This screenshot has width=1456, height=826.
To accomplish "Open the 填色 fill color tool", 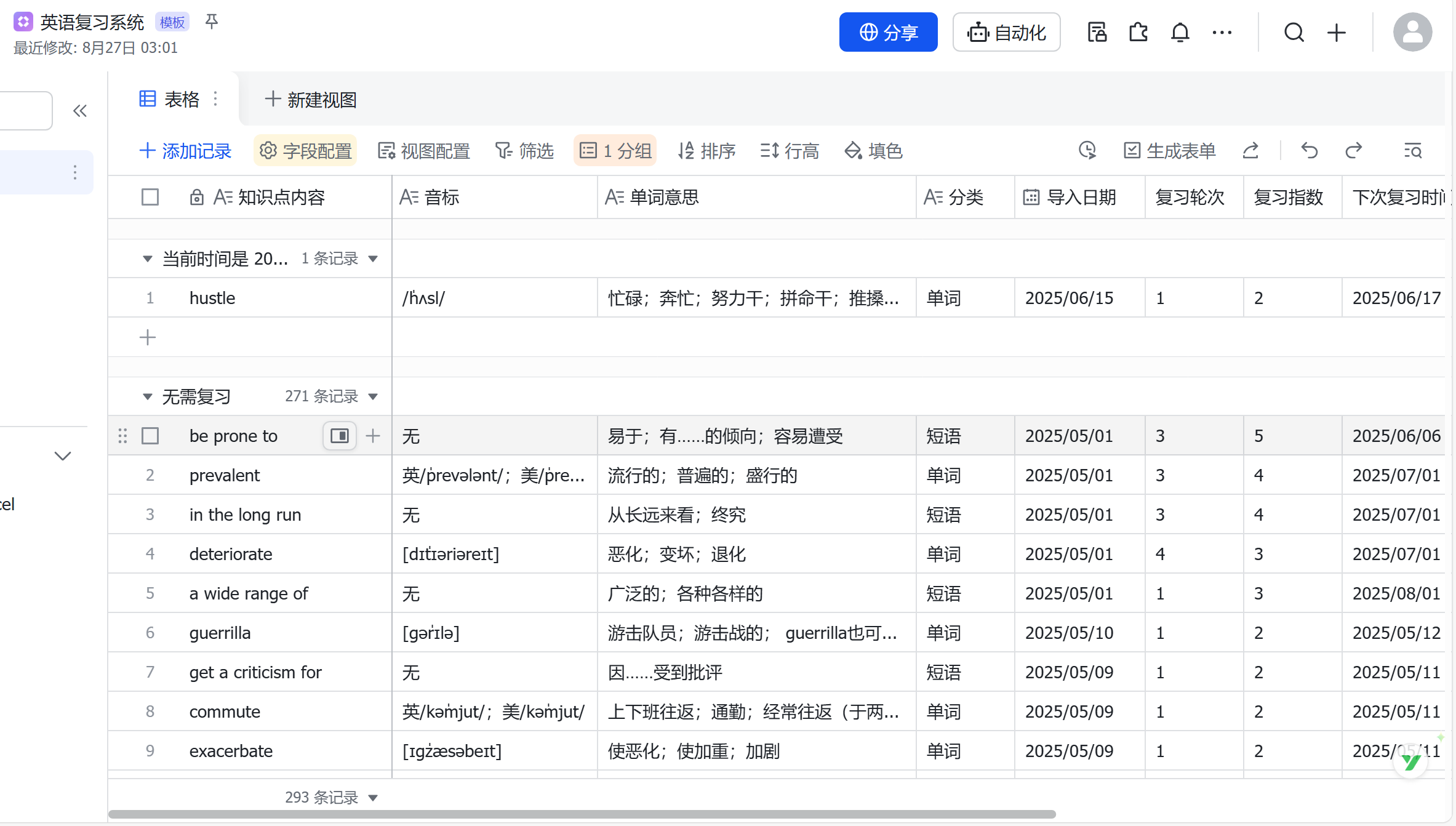I will 873,150.
